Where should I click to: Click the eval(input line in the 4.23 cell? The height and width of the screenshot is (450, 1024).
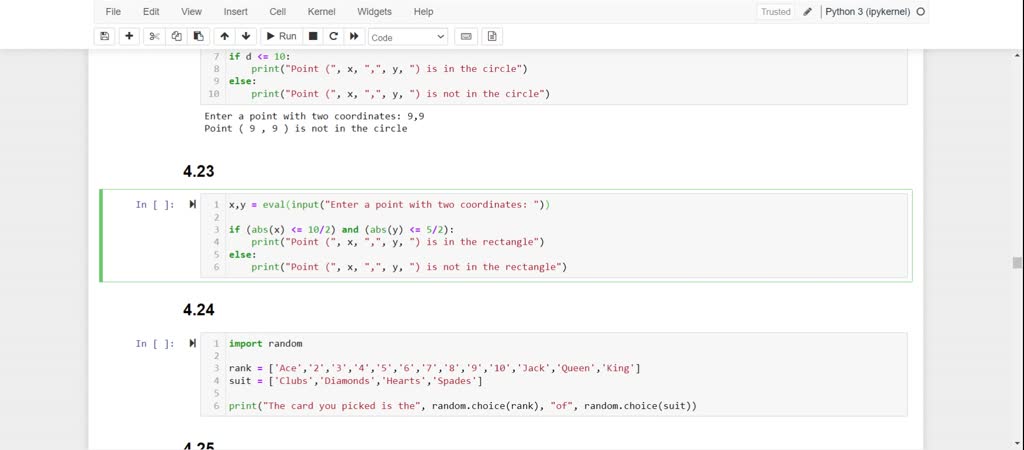(389, 204)
